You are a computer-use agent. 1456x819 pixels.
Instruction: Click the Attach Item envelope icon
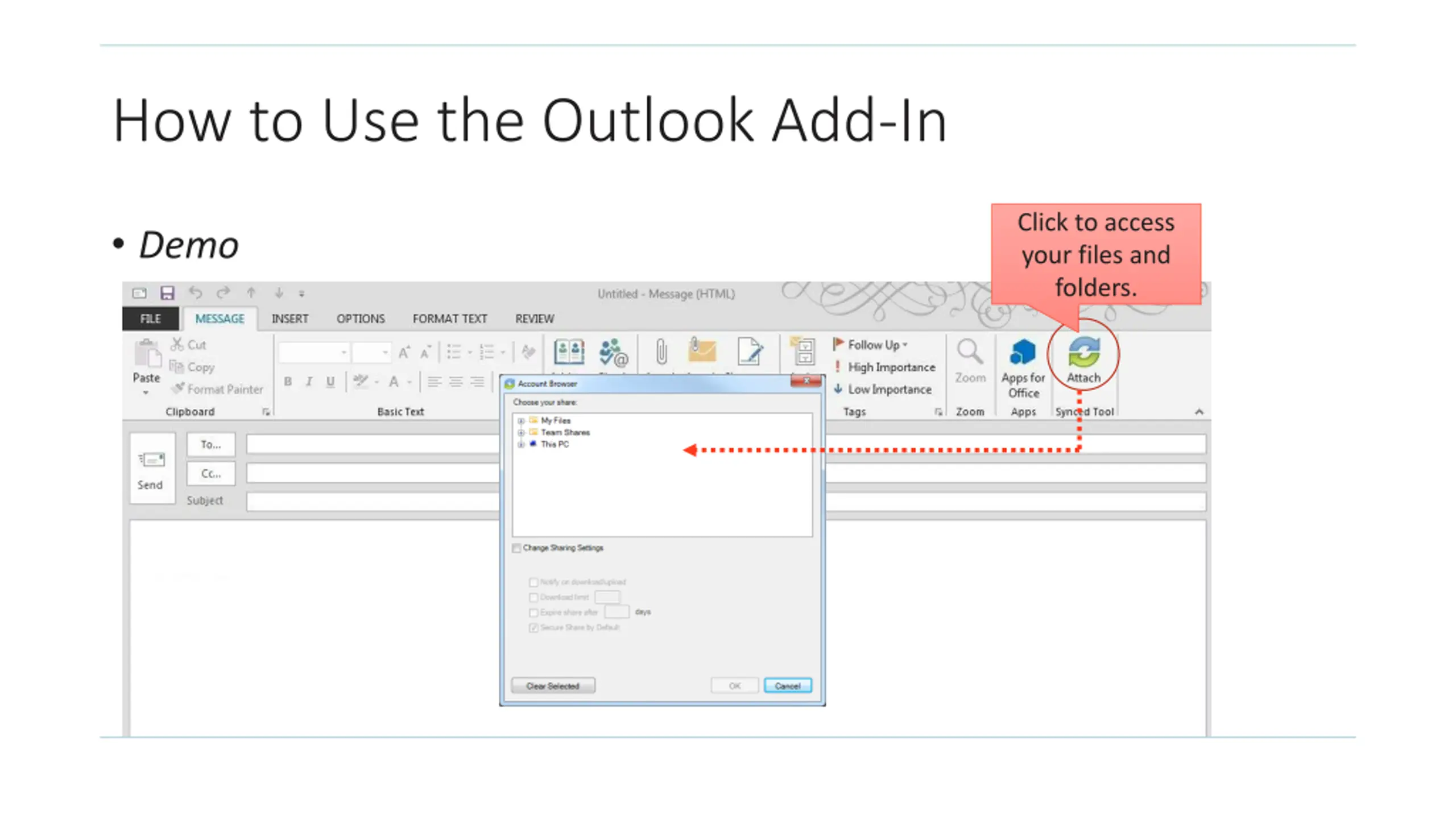pyautogui.click(x=701, y=350)
